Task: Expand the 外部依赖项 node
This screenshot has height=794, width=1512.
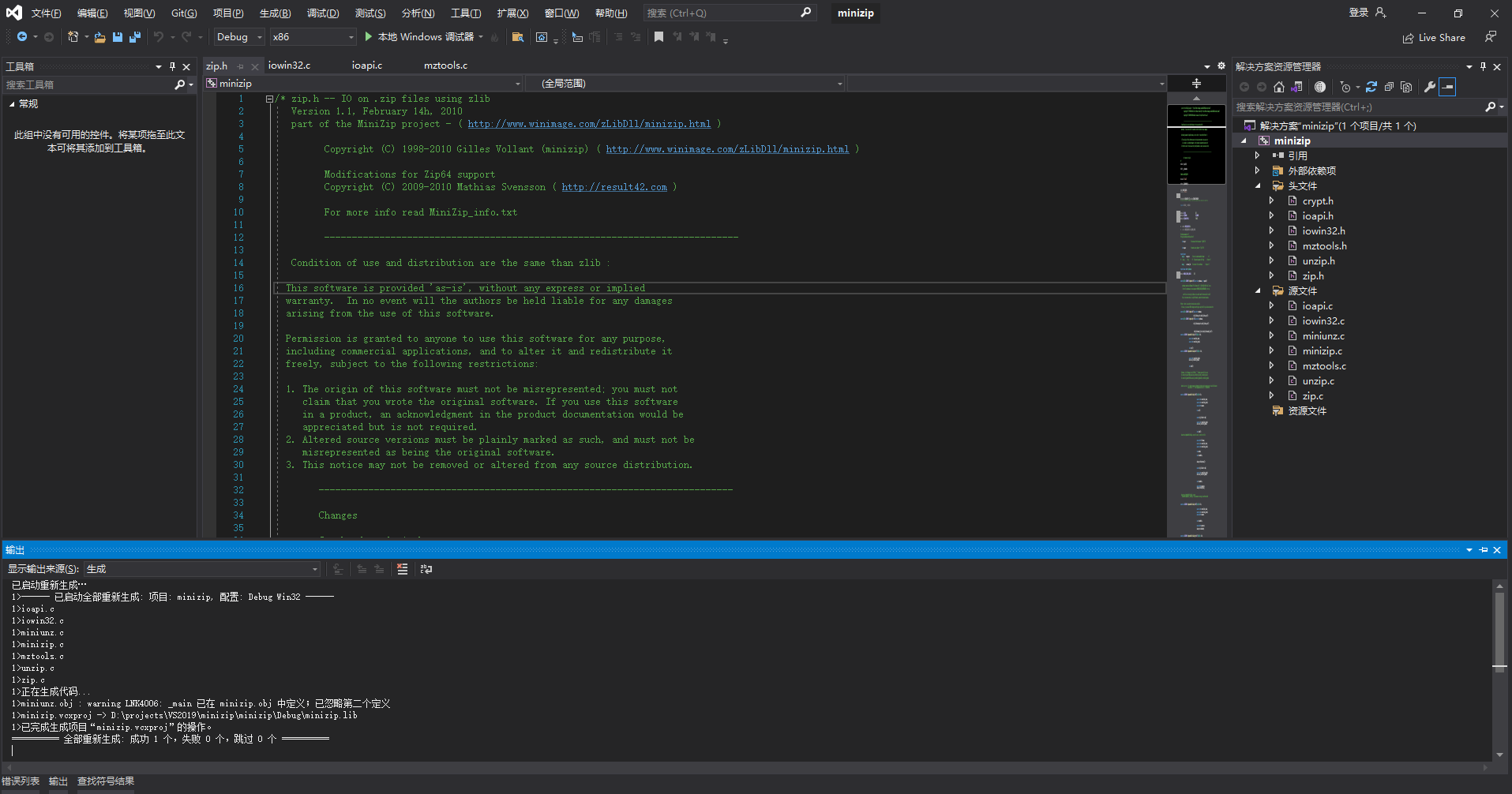Action: click(1258, 170)
